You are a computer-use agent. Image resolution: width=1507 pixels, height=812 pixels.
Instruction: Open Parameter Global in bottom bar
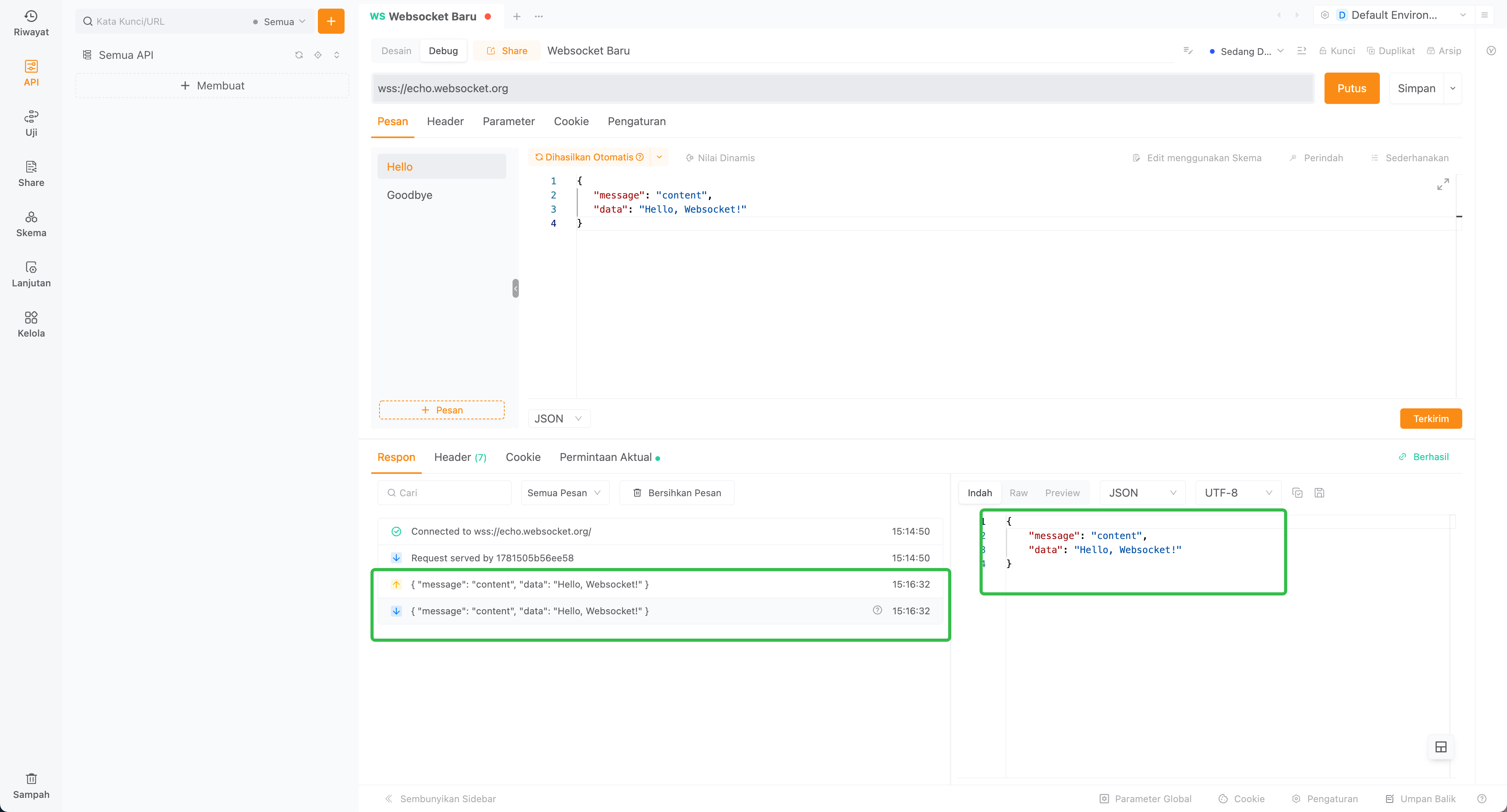coord(1146,799)
